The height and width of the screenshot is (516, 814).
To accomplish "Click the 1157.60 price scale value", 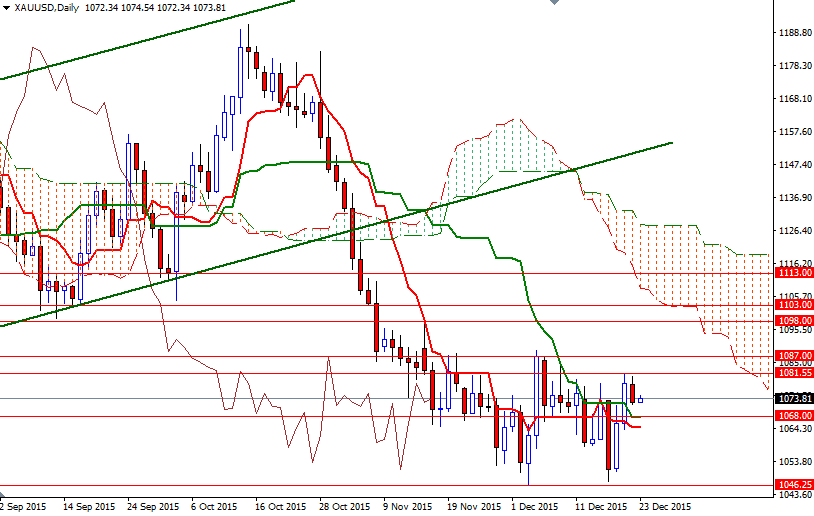I will (793, 131).
